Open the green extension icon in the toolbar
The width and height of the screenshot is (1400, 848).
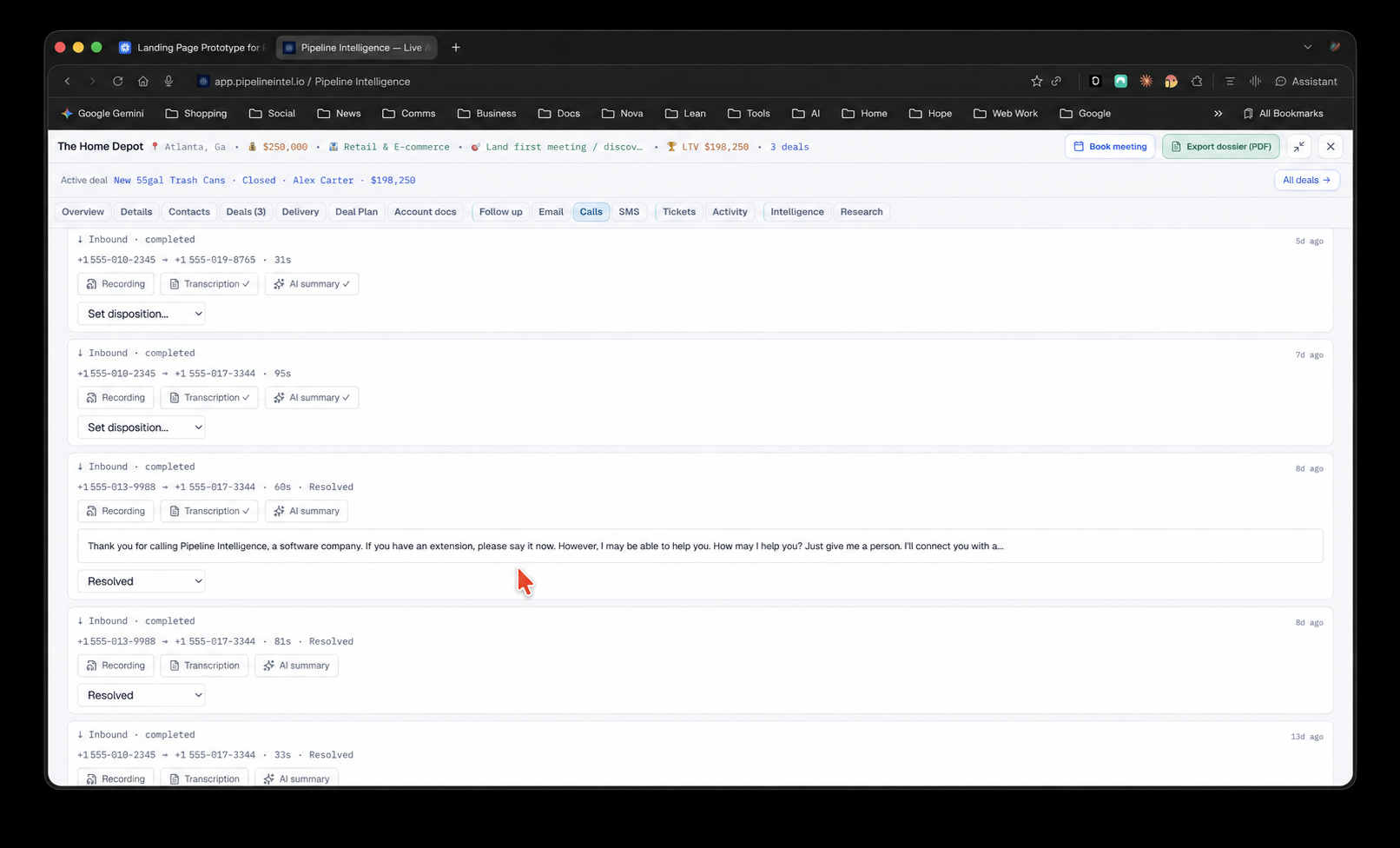point(1121,81)
